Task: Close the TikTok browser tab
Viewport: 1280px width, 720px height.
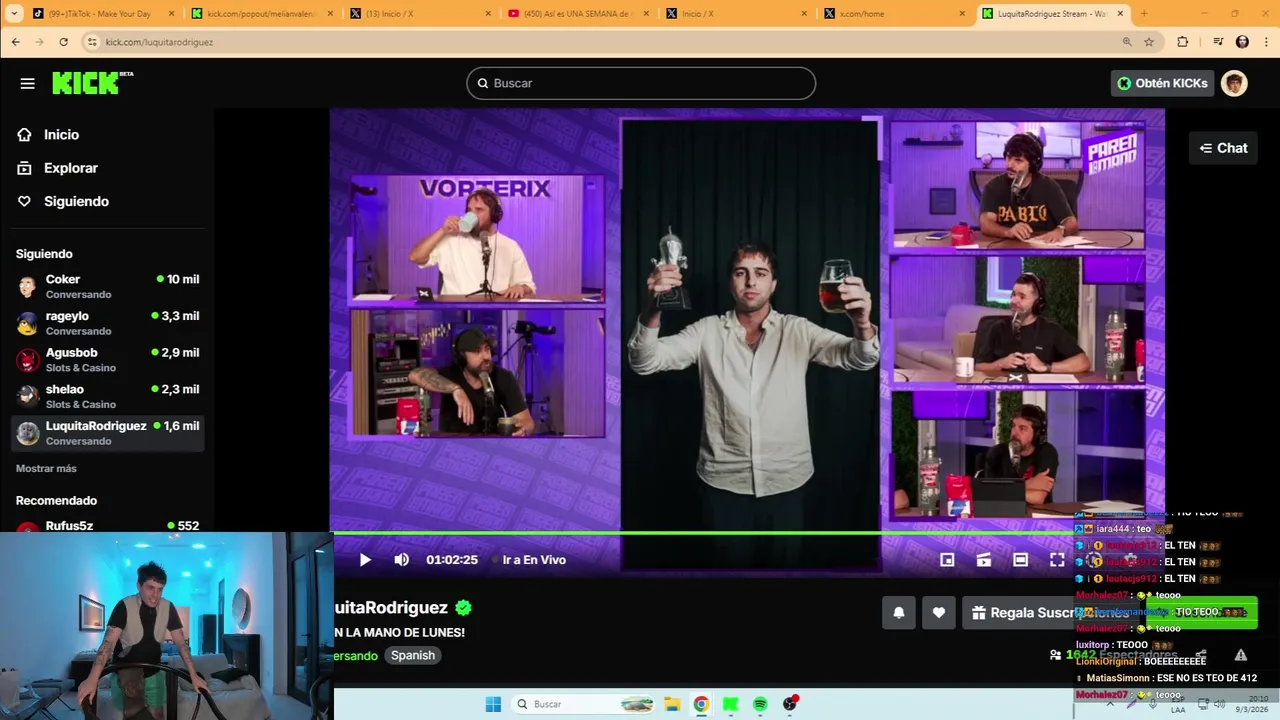Action: 171,13
